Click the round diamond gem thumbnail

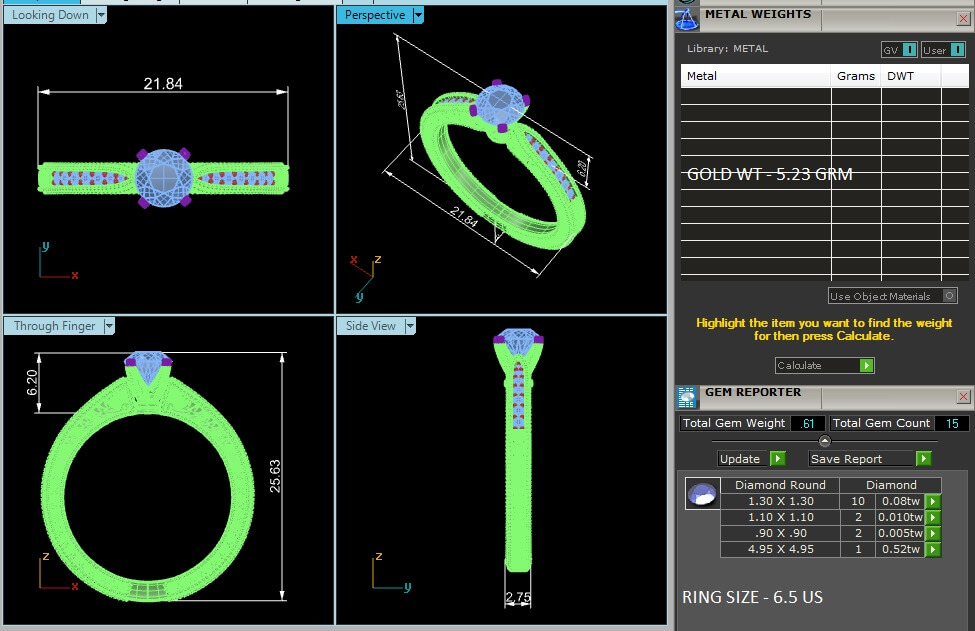[702, 493]
